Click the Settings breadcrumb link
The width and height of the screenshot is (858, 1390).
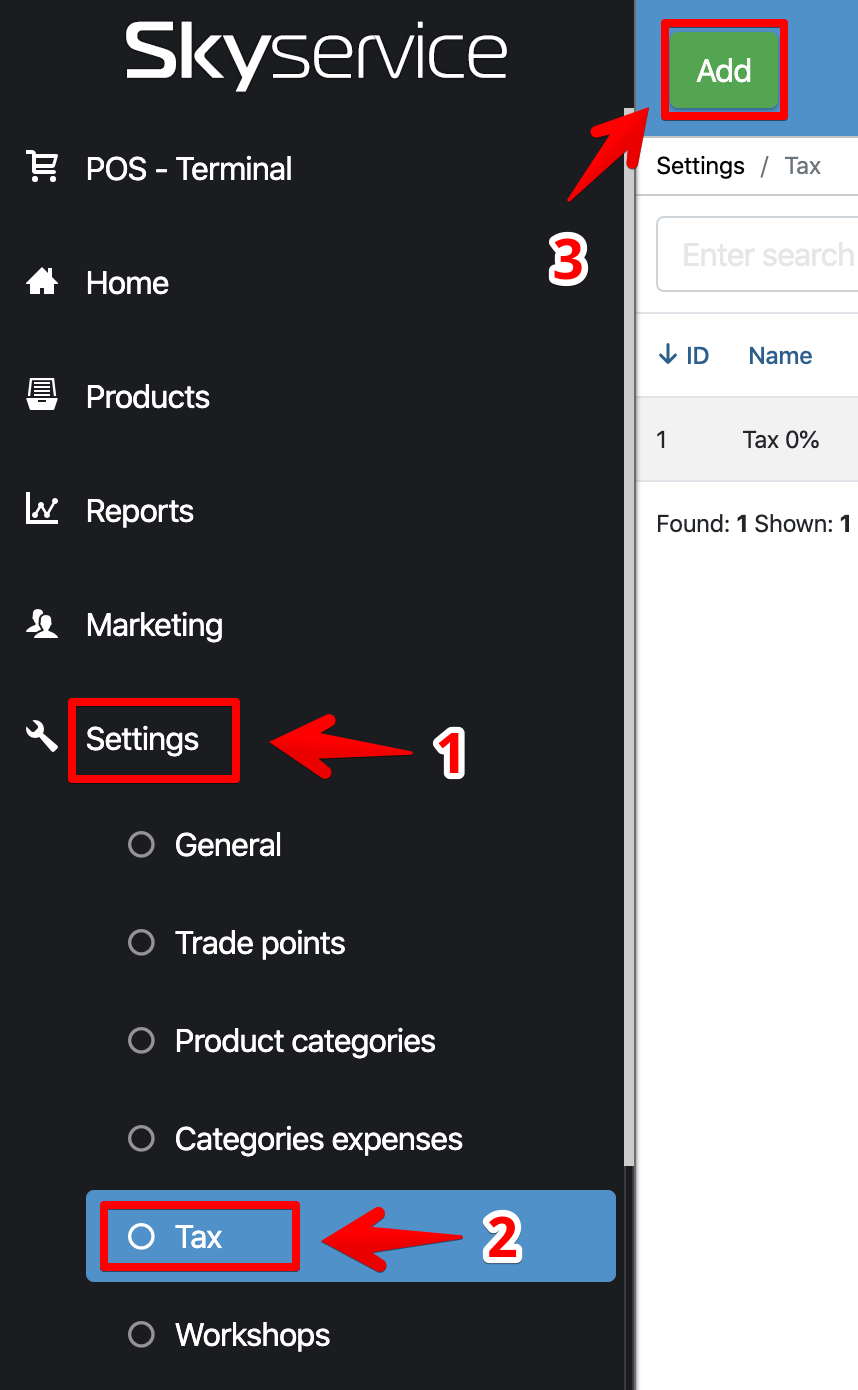click(700, 166)
